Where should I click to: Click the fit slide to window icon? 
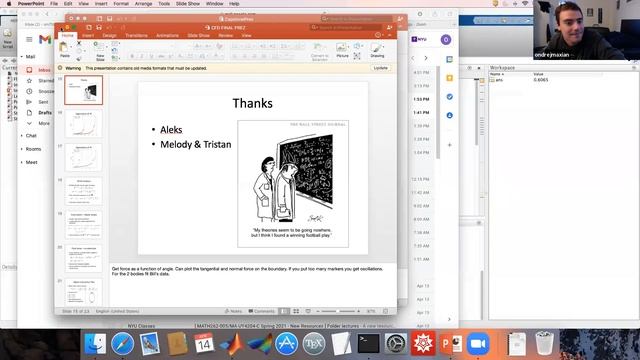[x=385, y=311]
